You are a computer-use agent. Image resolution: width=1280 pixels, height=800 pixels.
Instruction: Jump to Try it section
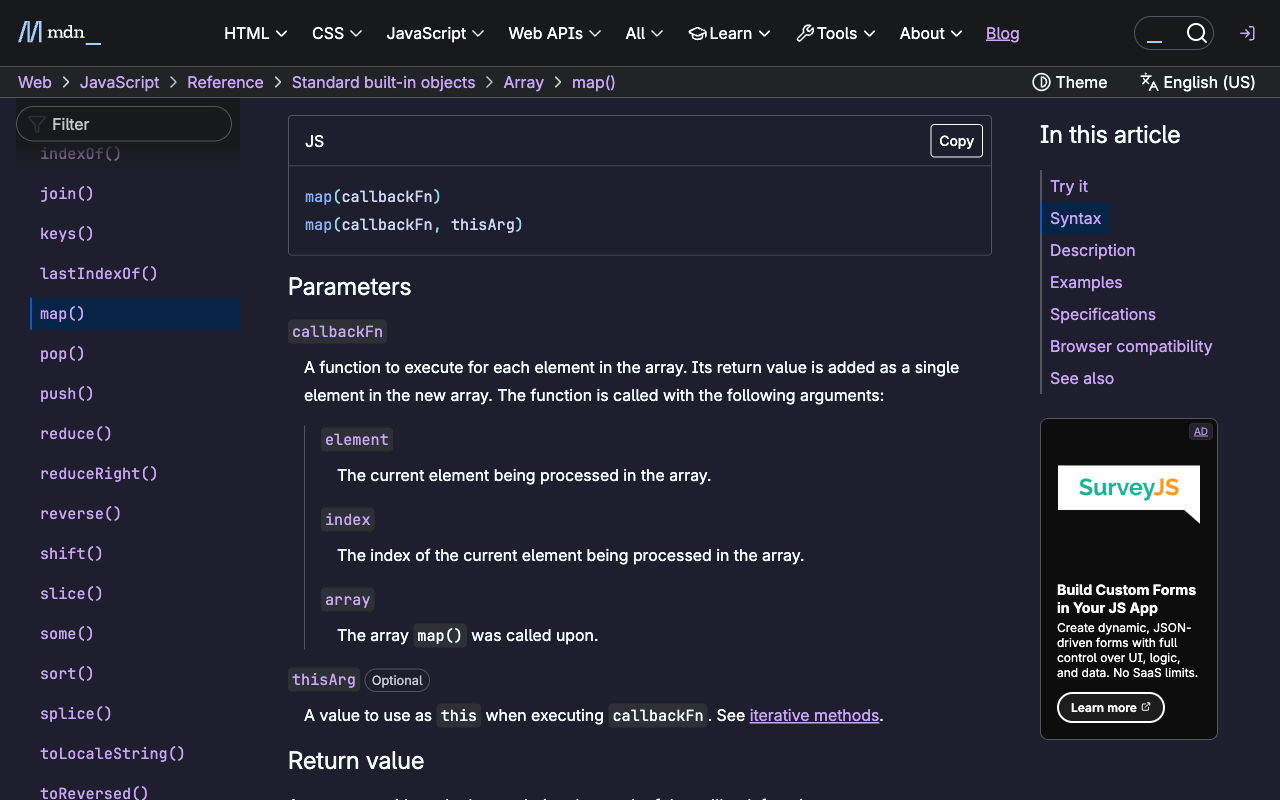point(1069,186)
